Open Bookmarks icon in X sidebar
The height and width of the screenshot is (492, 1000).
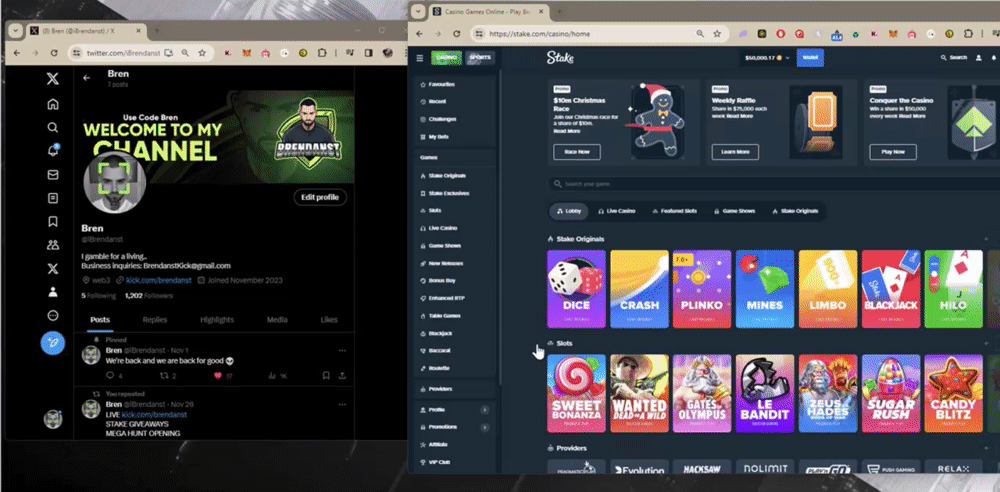[53, 222]
